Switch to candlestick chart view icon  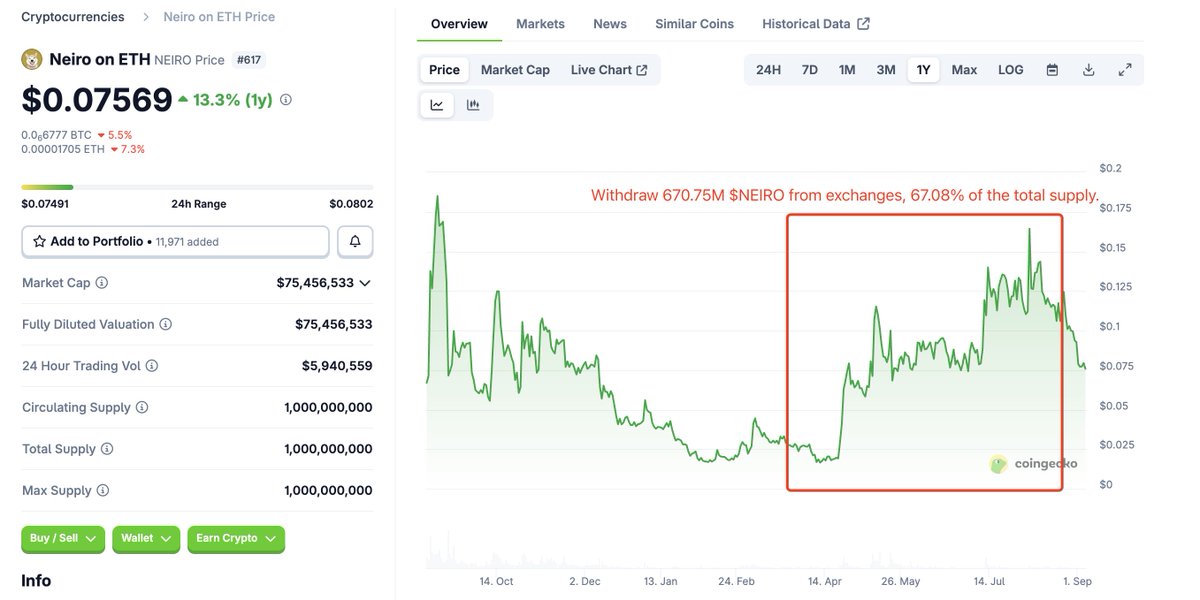(x=473, y=105)
